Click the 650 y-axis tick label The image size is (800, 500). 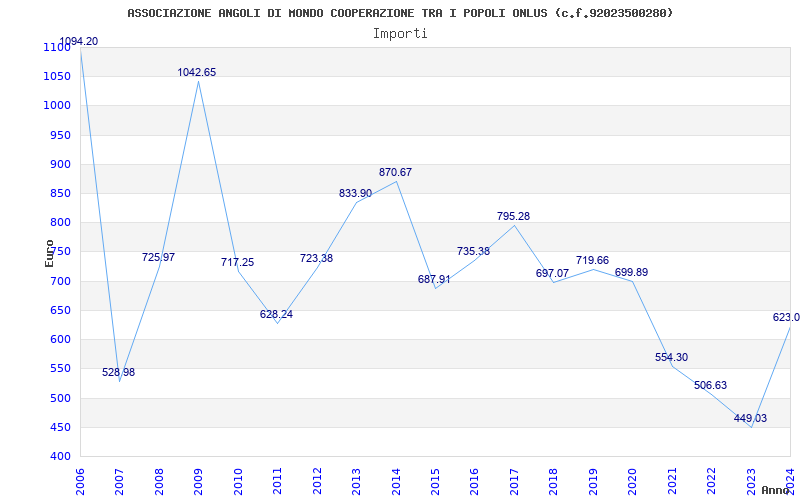[x=60, y=310]
